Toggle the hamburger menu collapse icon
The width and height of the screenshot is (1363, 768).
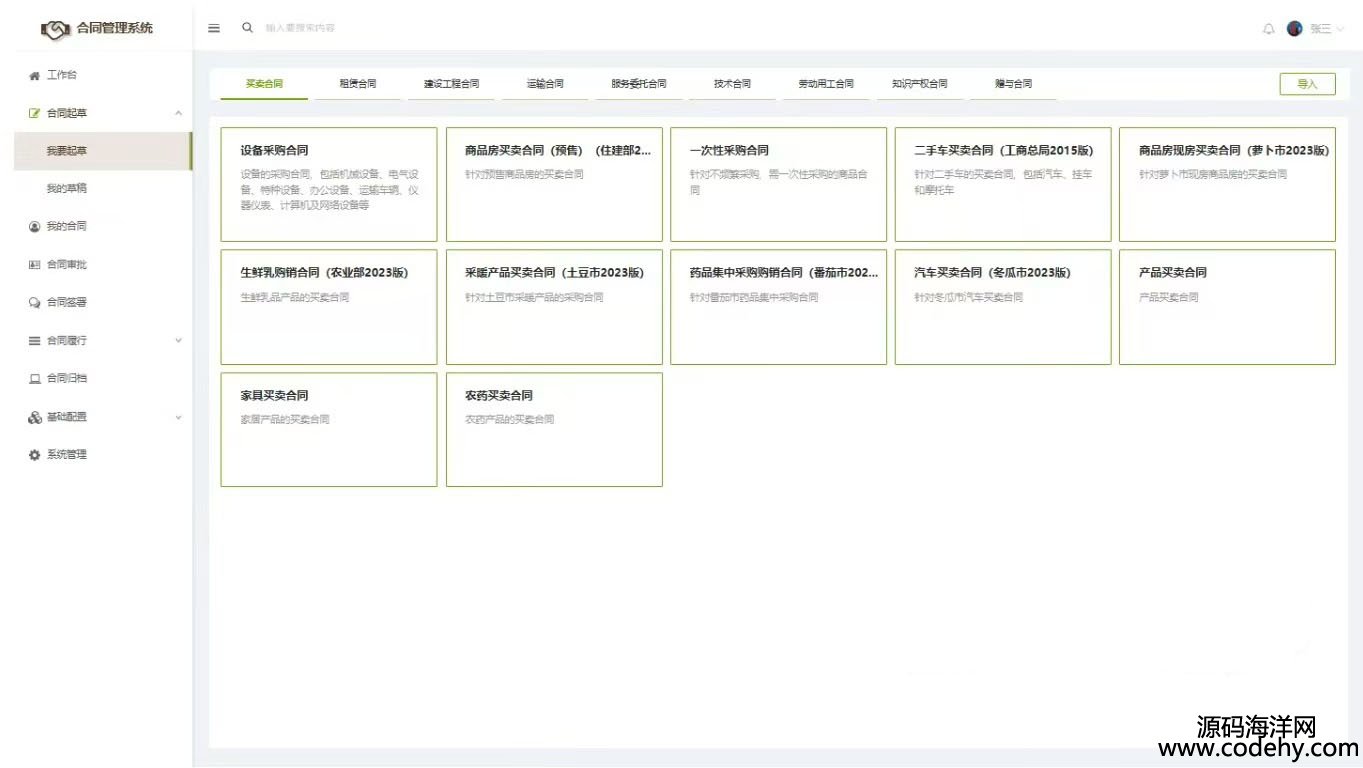click(x=214, y=28)
